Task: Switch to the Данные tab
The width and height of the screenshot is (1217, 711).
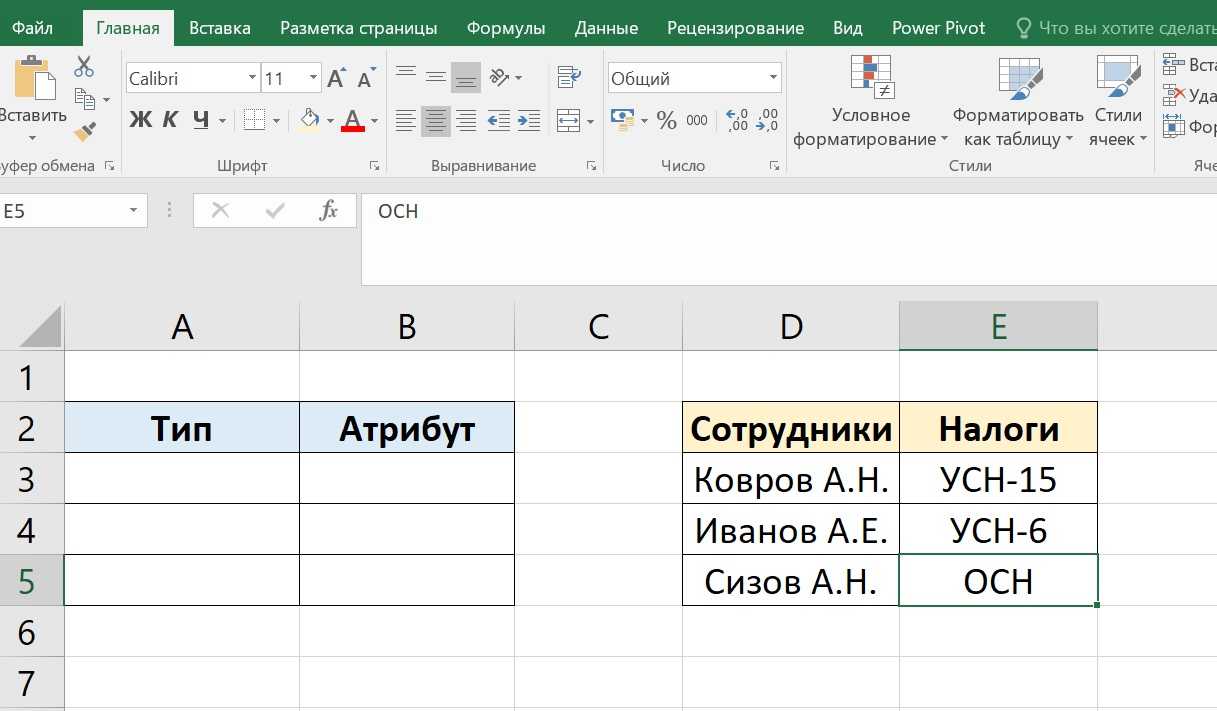Action: click(607, 28)
